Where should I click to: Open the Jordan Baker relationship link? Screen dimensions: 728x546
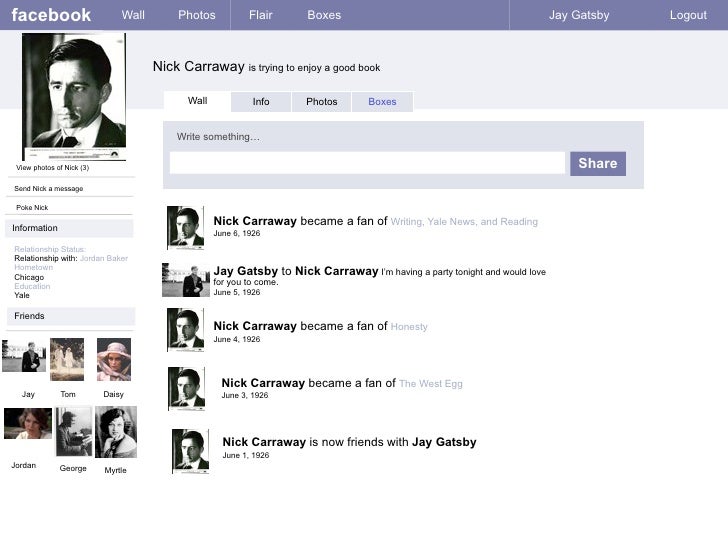[104, 258]
